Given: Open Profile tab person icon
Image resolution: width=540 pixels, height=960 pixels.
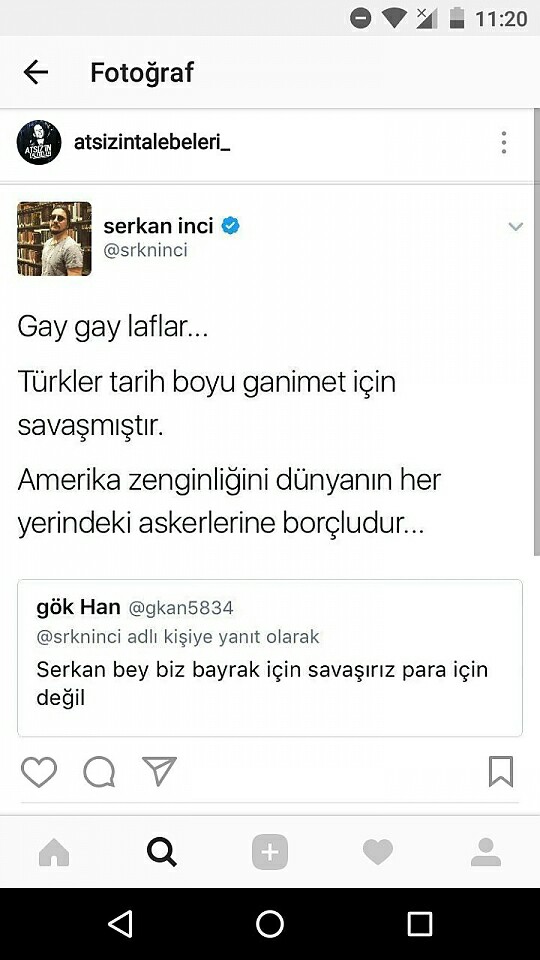Looking at the screenshot, I should [486, 852].
